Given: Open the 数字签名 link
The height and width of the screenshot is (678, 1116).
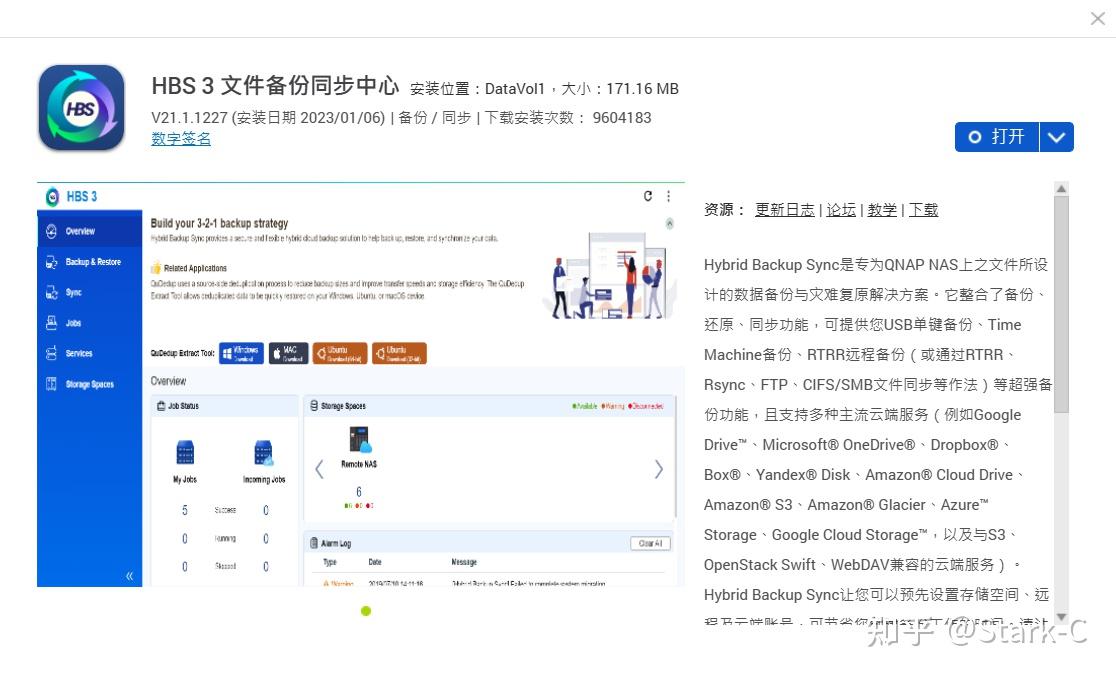Looking at the screenshot, I should pos(180,139).
